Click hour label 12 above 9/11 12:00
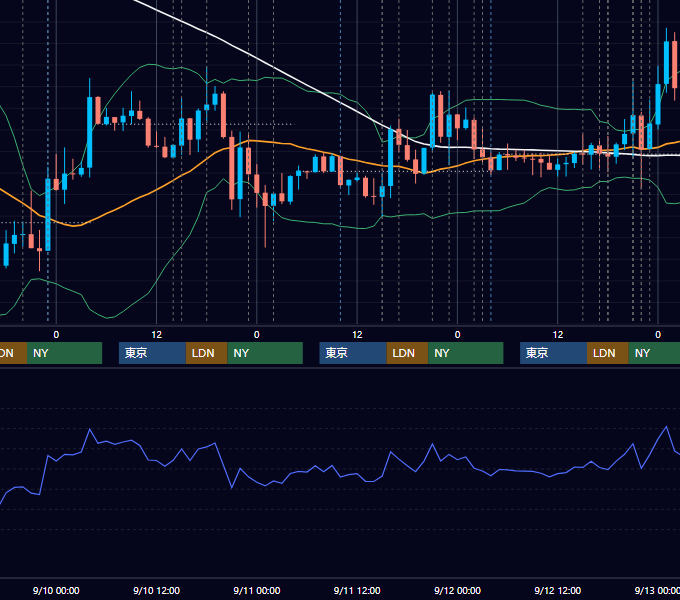Image resolution: width=680 pixels, height=600 pixels. (x=357, y=335)
